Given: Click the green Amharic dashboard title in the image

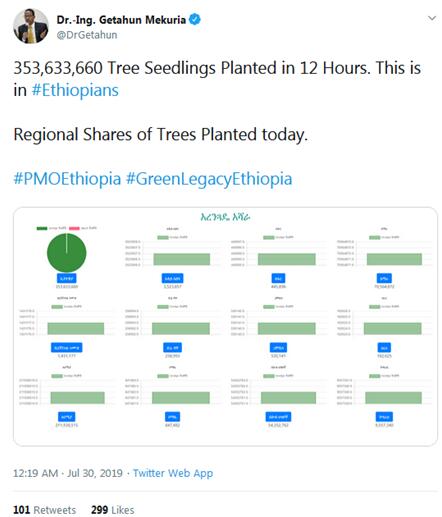Looking at the screenshot, I should click(x=225, y=217).
